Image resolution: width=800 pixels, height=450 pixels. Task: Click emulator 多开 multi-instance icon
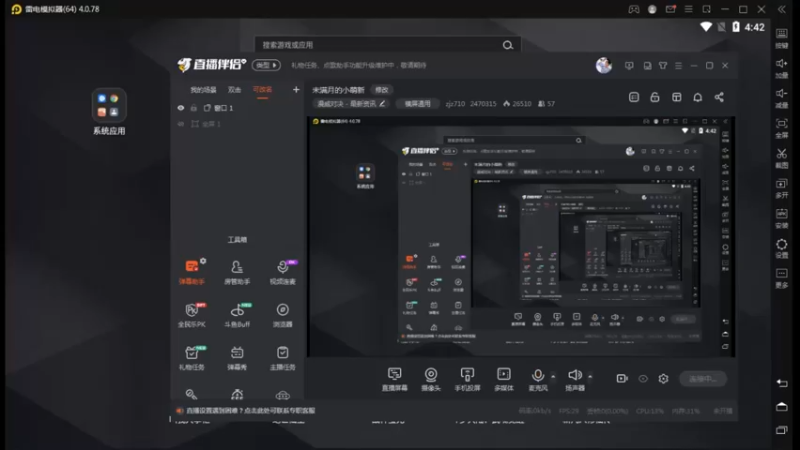tap(782, 188)
